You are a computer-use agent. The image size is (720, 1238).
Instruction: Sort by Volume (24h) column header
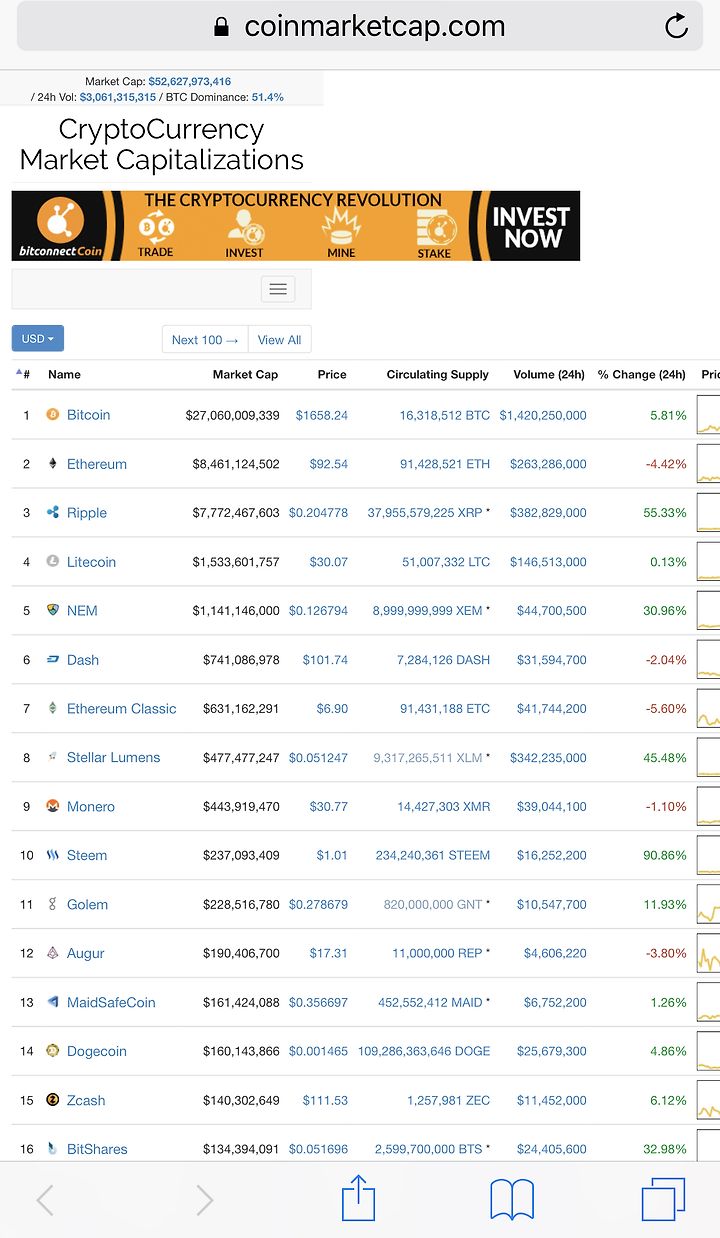[x=549, y=374]
